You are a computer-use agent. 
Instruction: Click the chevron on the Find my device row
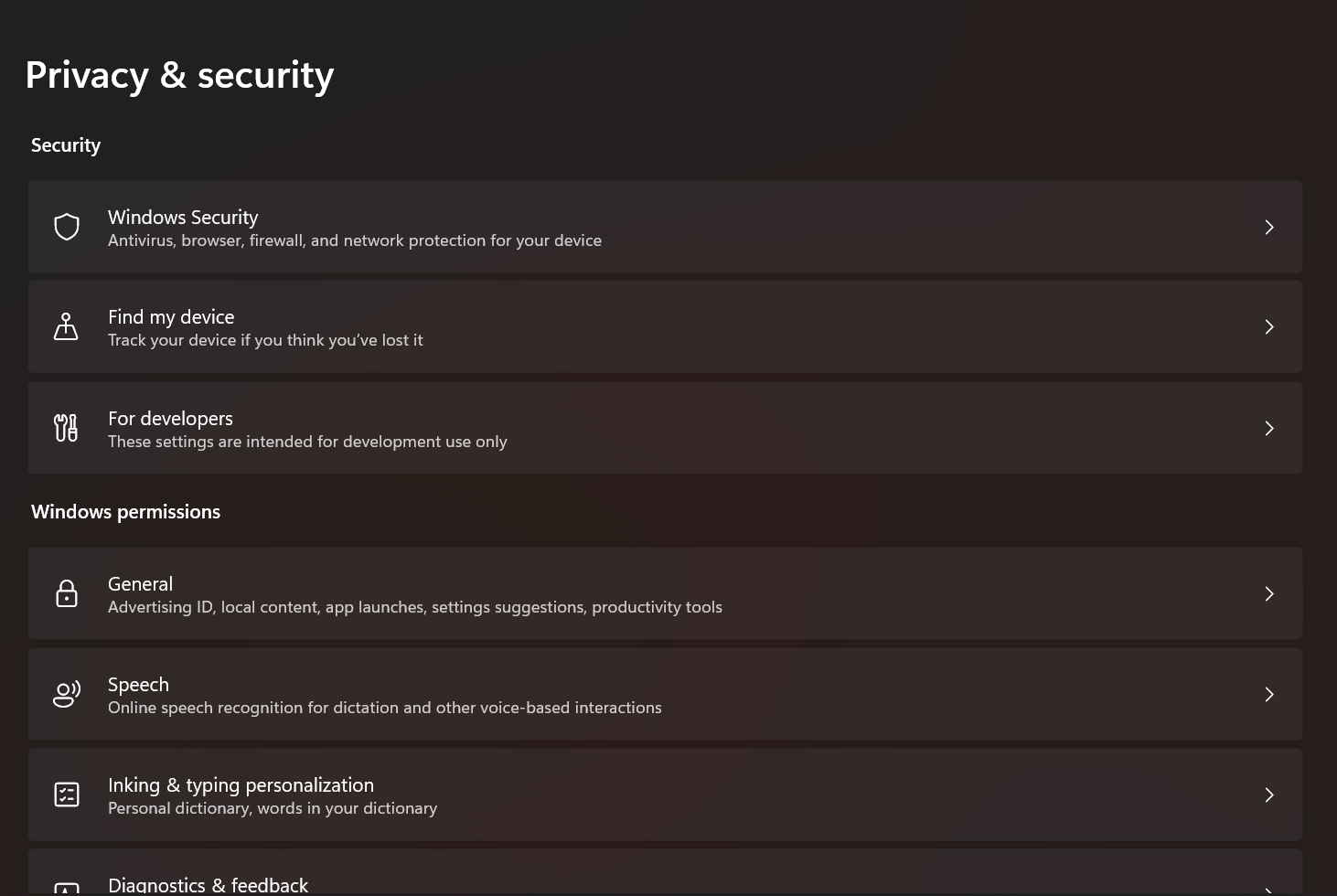tap(1269, 326)
